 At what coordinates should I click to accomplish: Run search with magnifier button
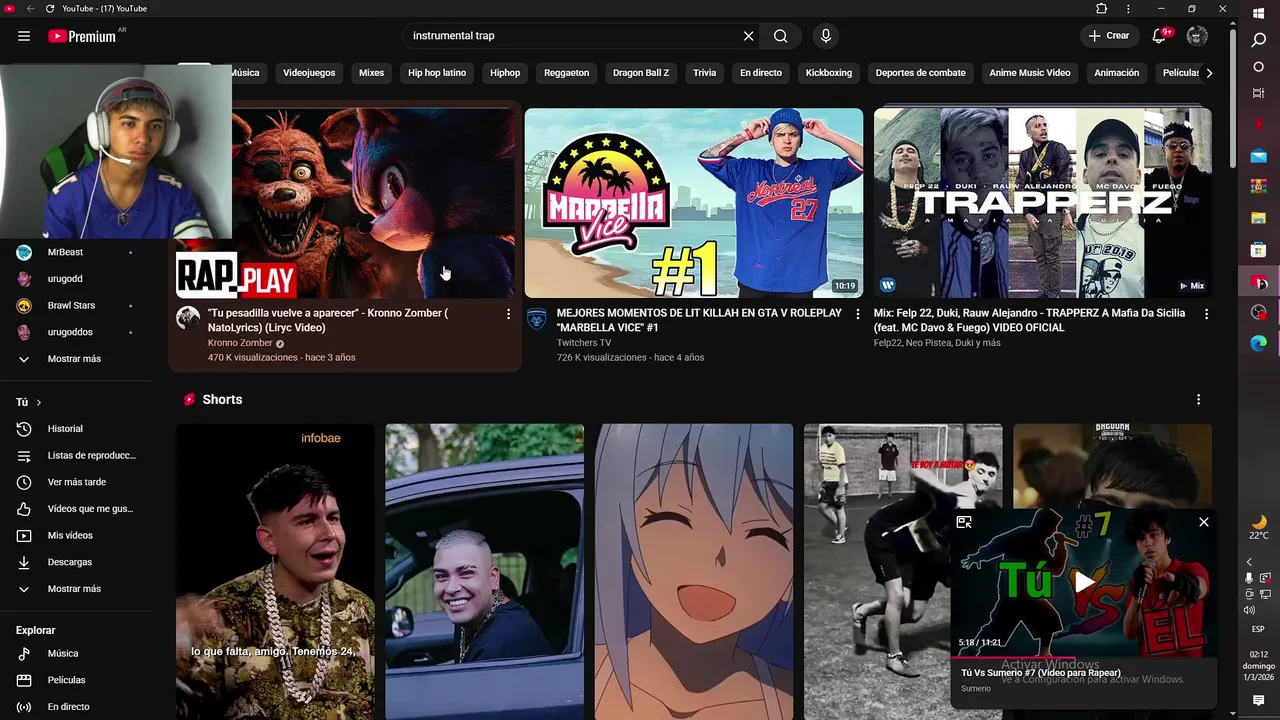click(x=780, y=36)
